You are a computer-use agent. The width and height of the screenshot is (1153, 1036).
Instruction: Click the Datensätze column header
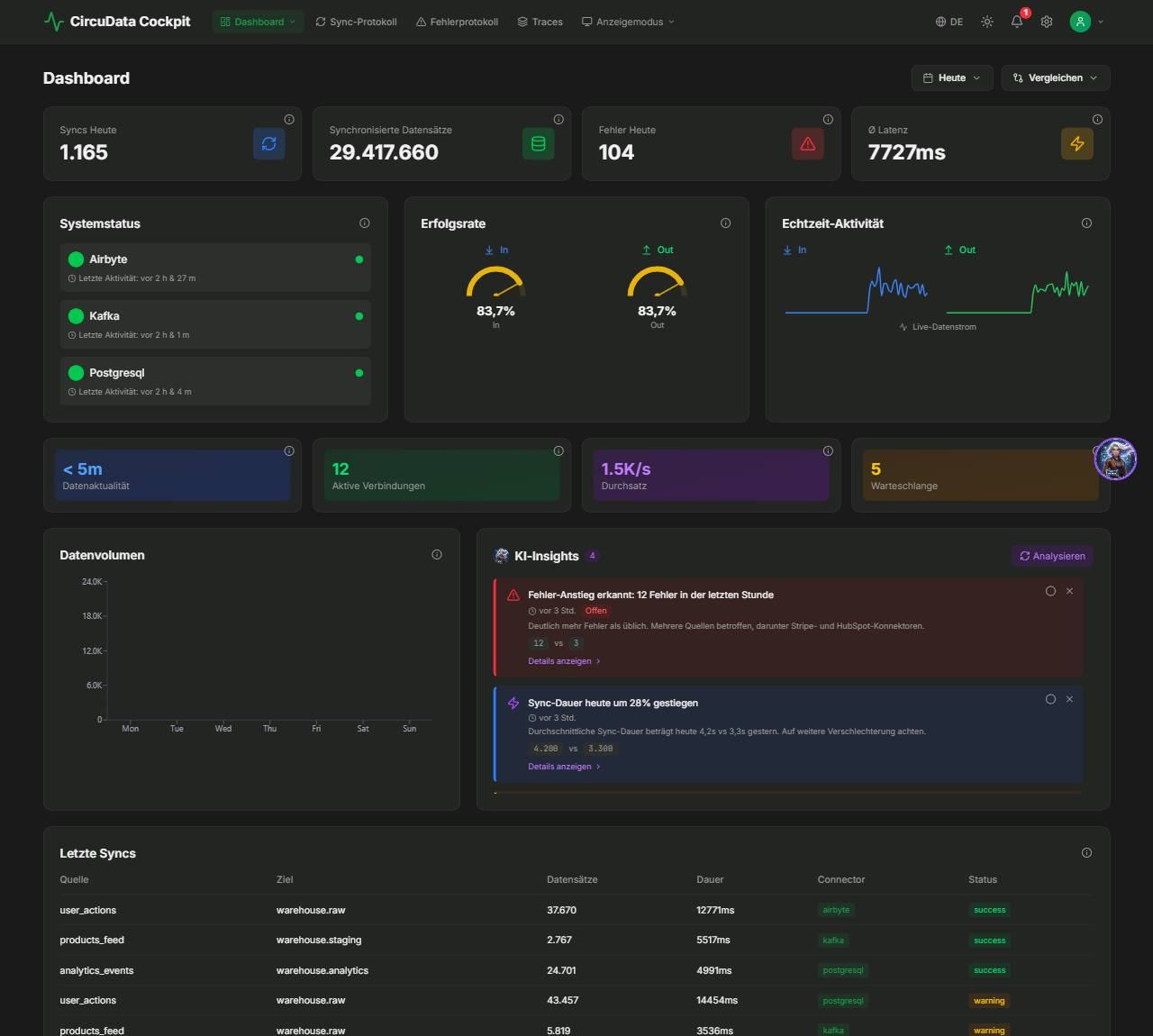point(572,879)
